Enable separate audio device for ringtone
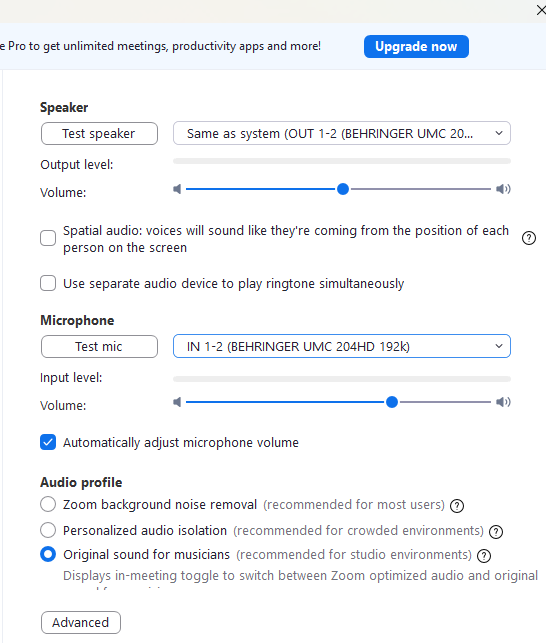The width and height of the screenshot is (546, 643). pos(48,283)
